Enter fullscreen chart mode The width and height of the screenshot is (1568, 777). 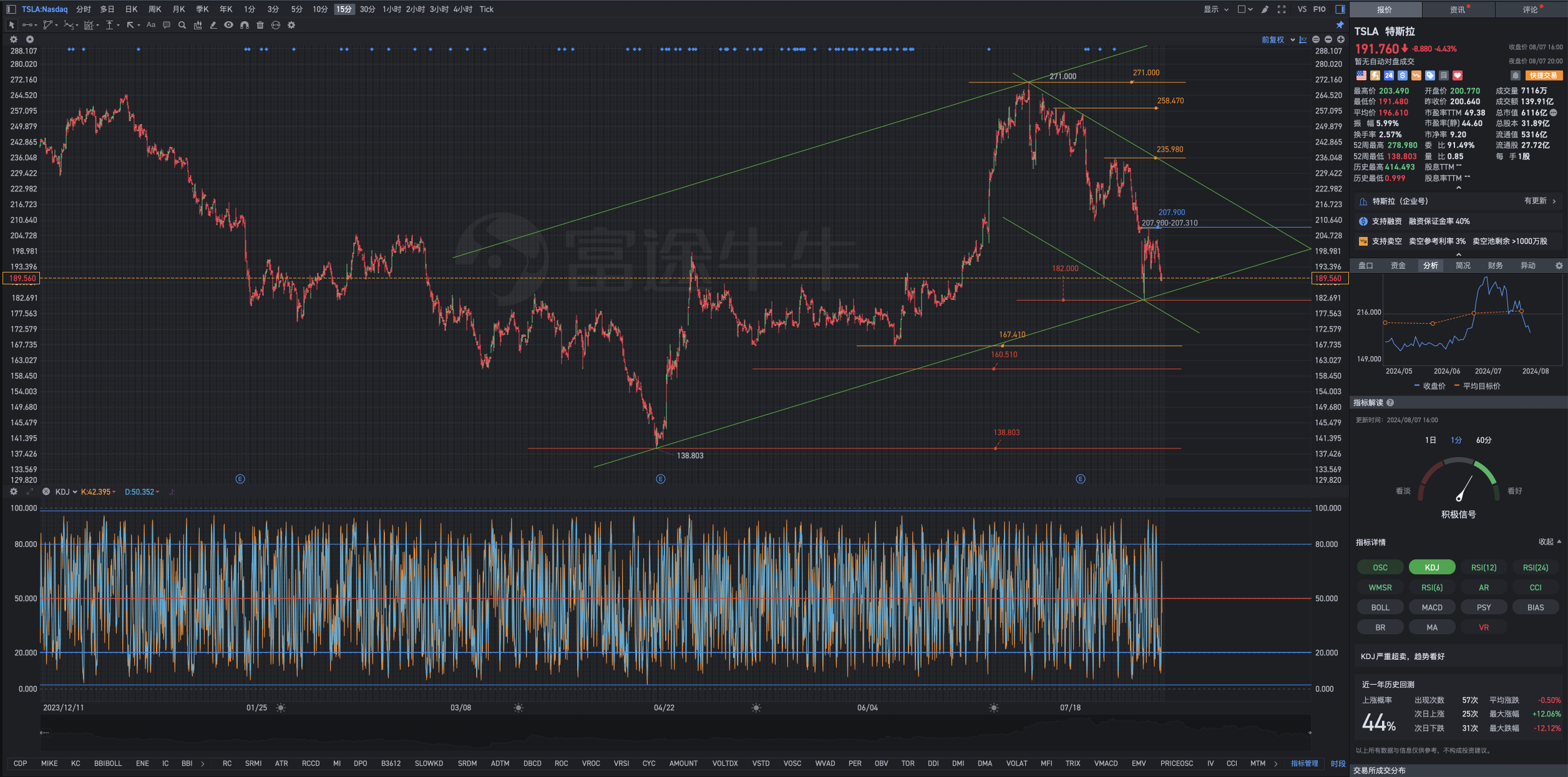[x=1282, y=9]
